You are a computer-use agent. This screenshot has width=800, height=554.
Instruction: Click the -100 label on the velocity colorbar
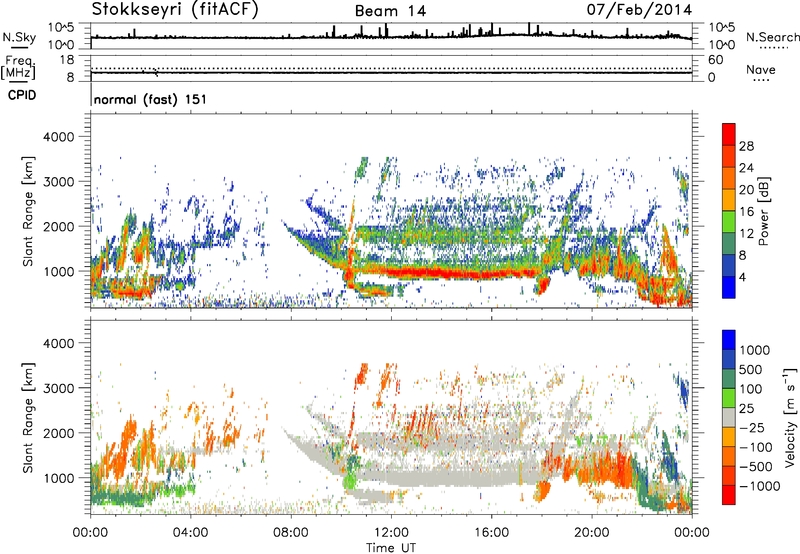point(756,447)
